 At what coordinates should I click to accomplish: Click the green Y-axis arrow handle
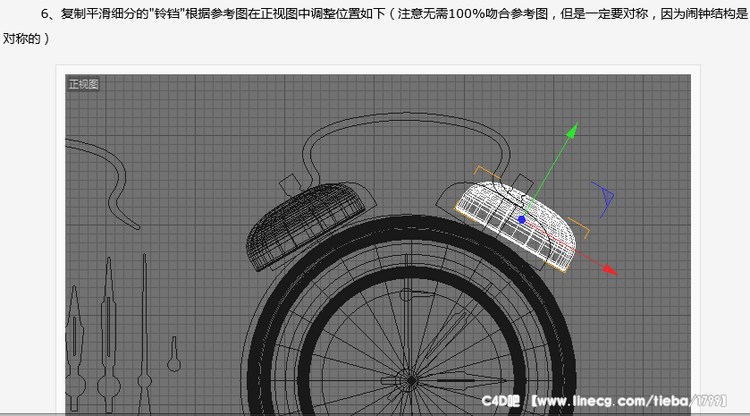tap(572, 131)
